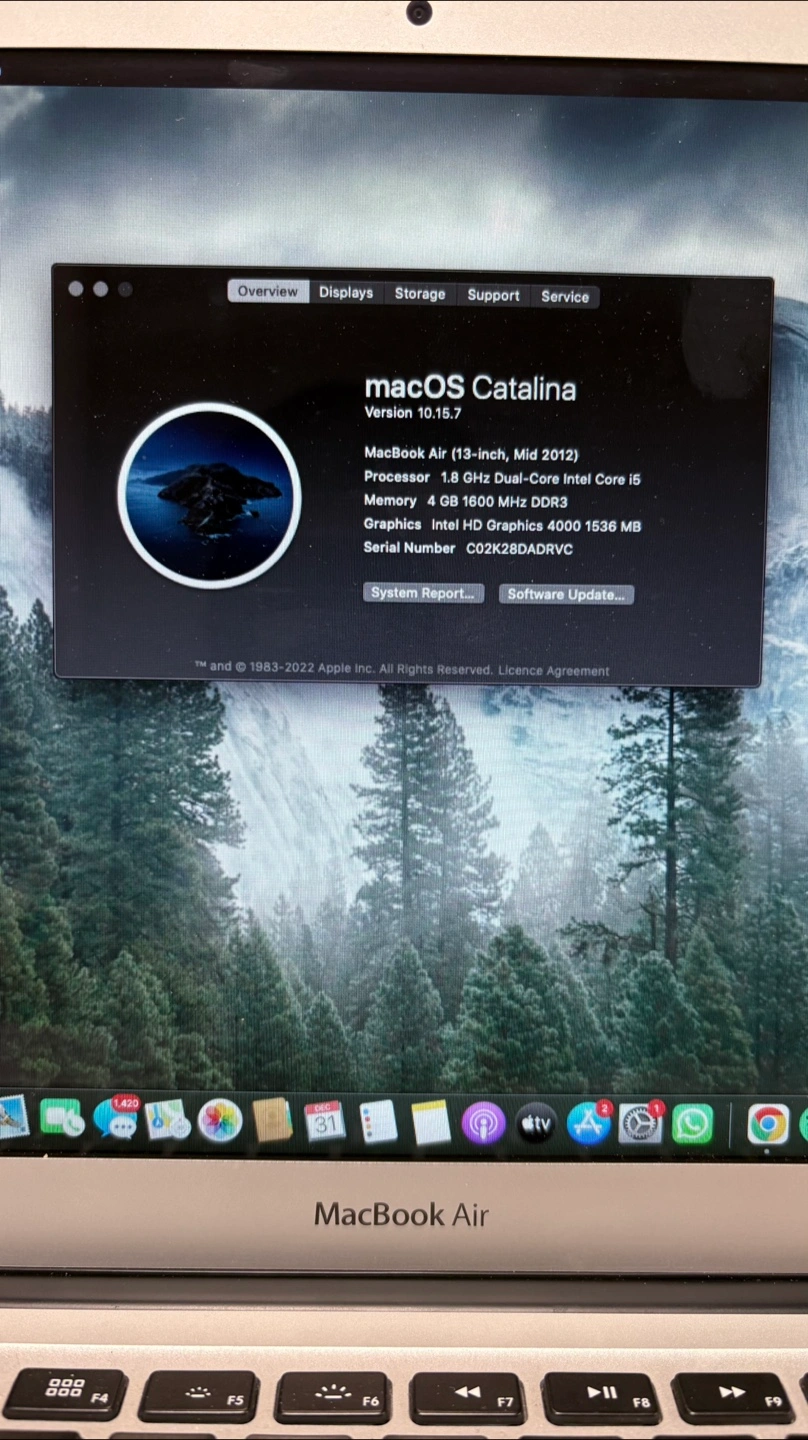Open the Support tab
Screen dimensions: 808x1440
click(x=493, y=295)
